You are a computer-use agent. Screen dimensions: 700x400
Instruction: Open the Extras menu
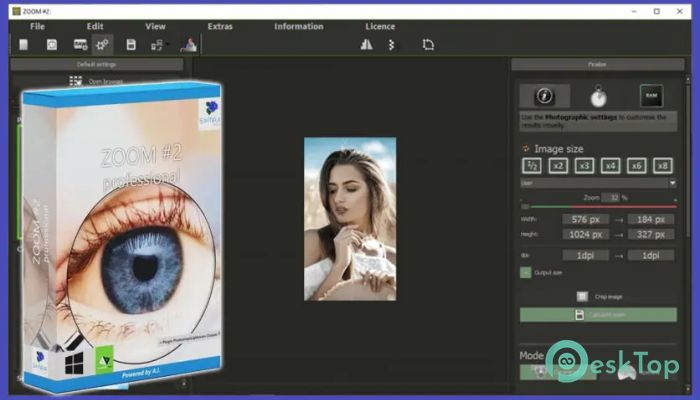(220, 26)
